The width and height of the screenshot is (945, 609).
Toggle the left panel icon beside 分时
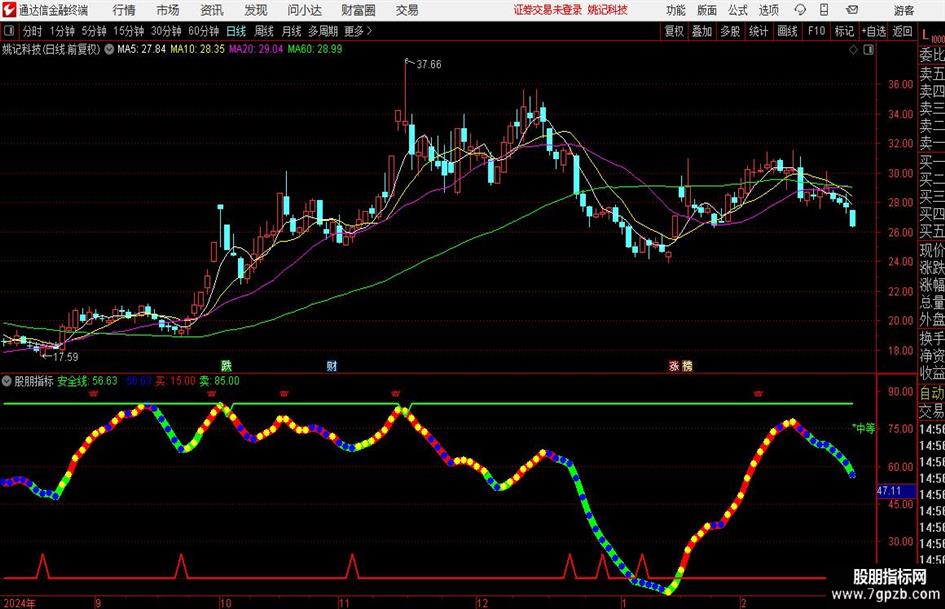click(x=8, y=31)
